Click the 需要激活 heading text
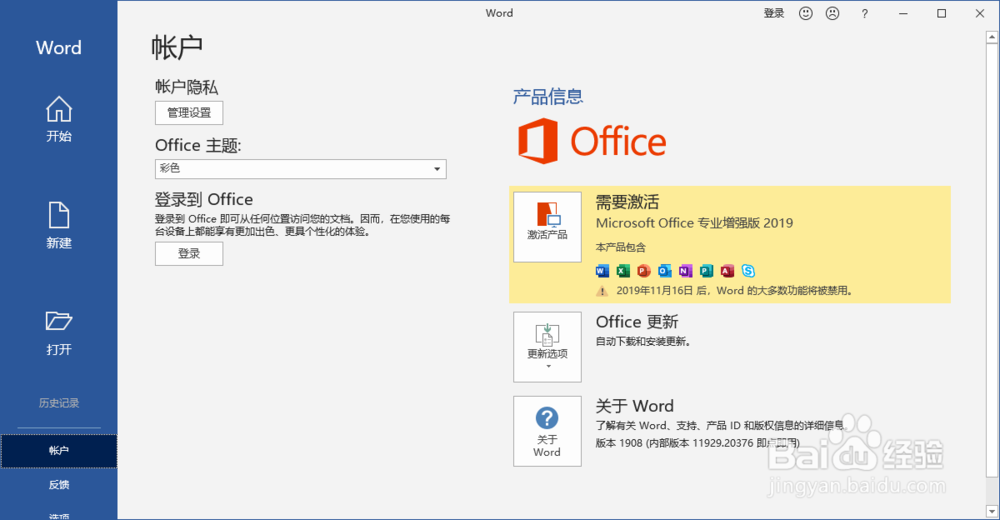1000x520 pixels. click(x=627, y=202)
